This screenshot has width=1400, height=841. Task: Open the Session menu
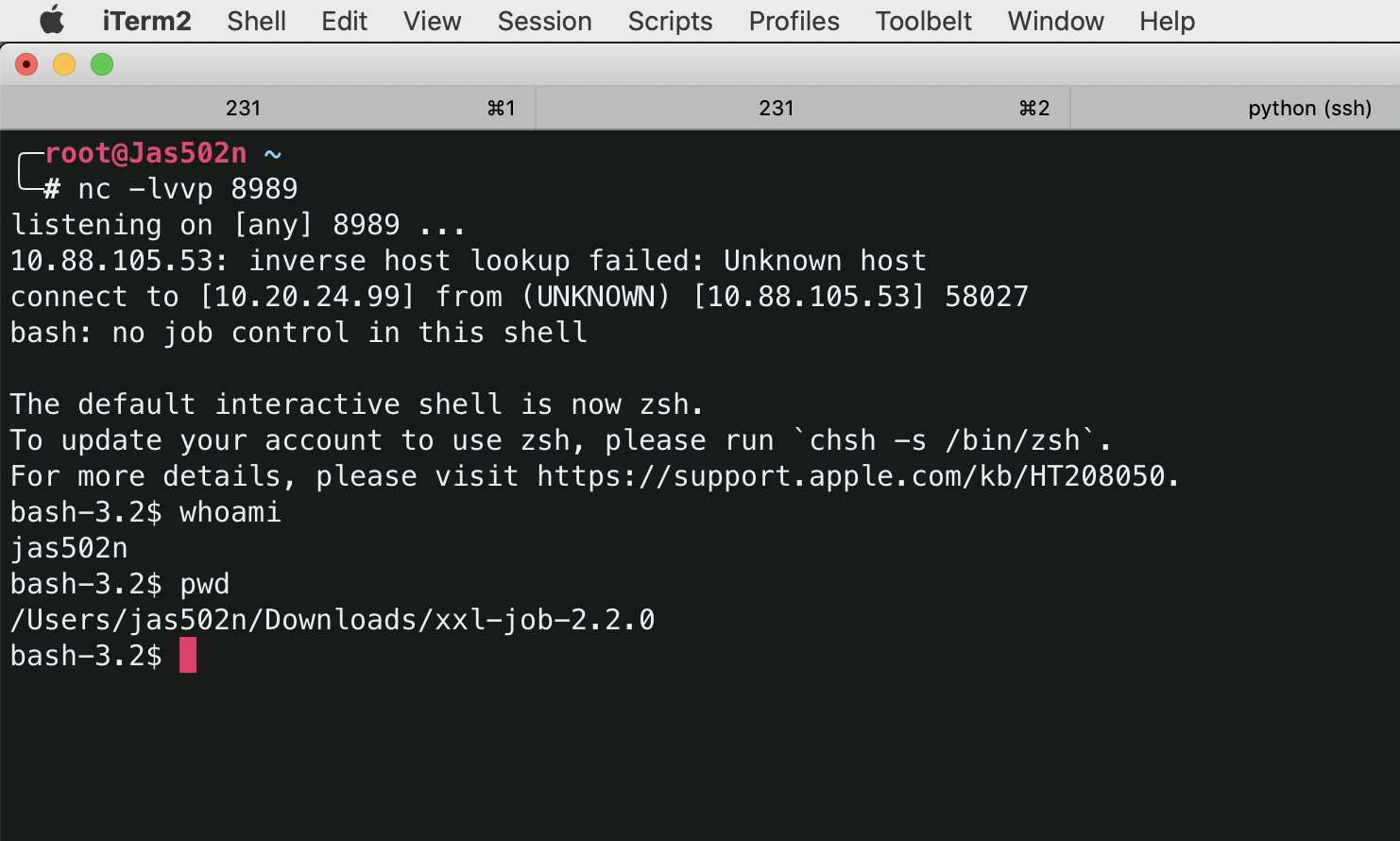[x=544, y=21]
